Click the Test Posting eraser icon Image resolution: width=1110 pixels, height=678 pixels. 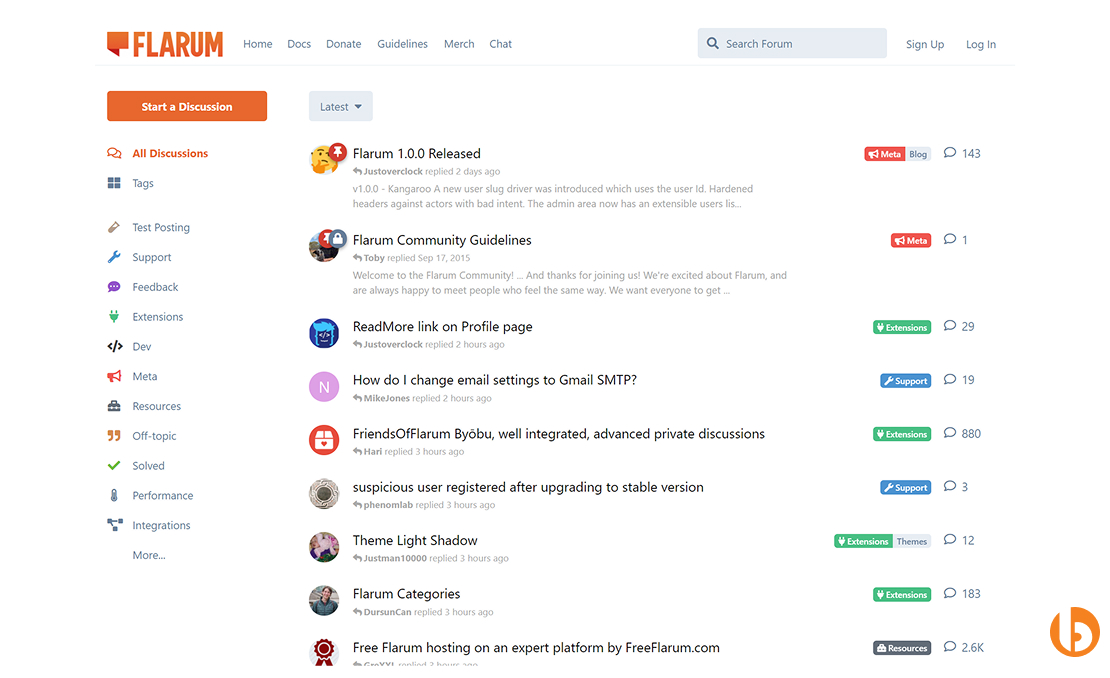[x=114, y=227]
